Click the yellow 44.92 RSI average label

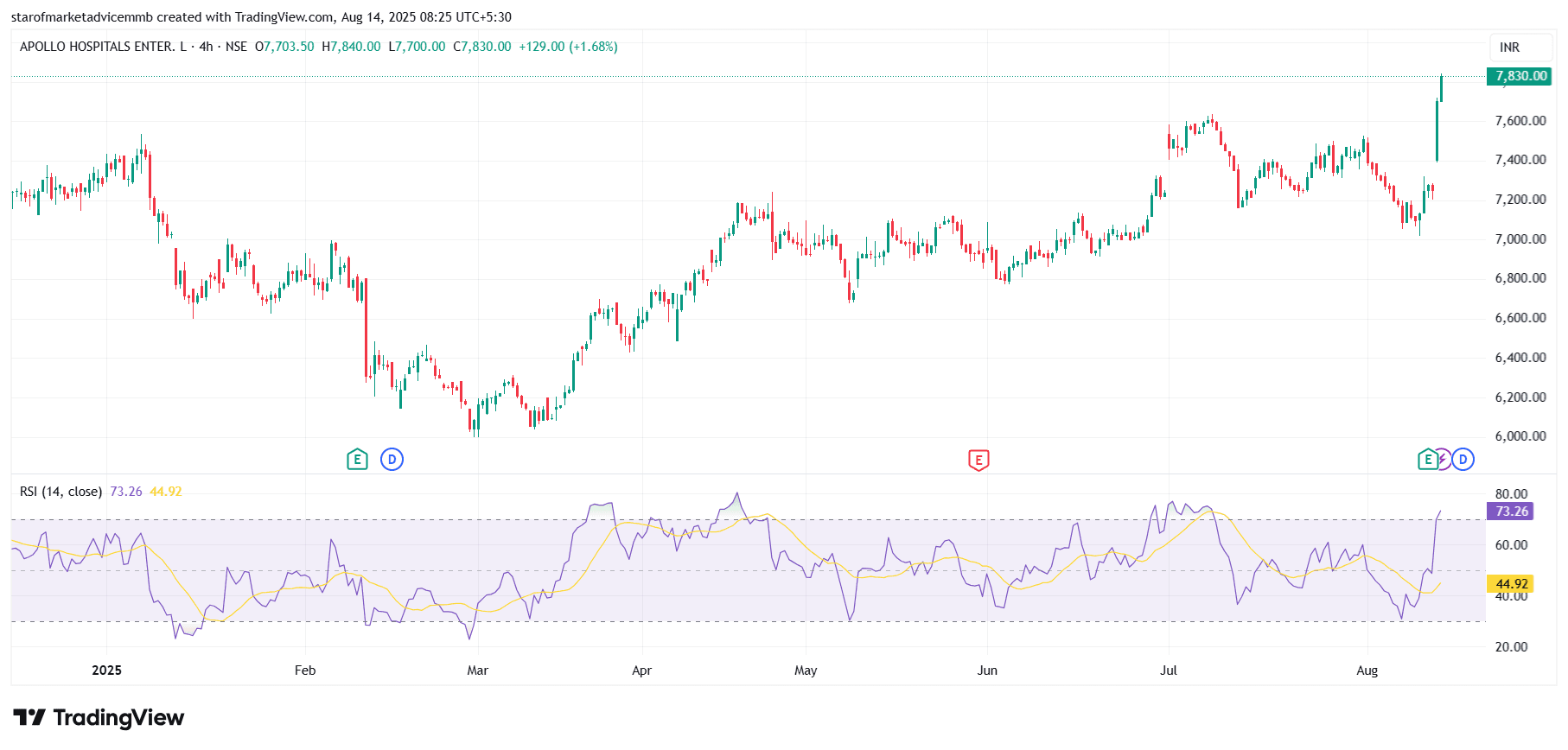[x=1510, y=584]
